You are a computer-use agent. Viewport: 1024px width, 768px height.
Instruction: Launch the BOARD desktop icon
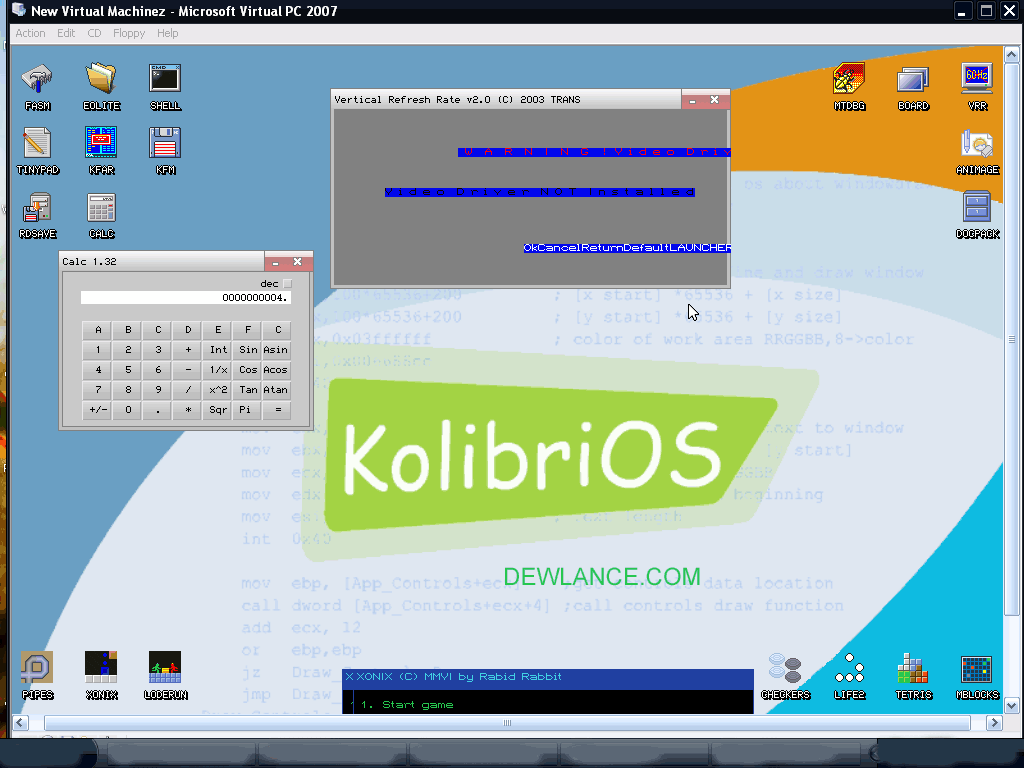913,87
